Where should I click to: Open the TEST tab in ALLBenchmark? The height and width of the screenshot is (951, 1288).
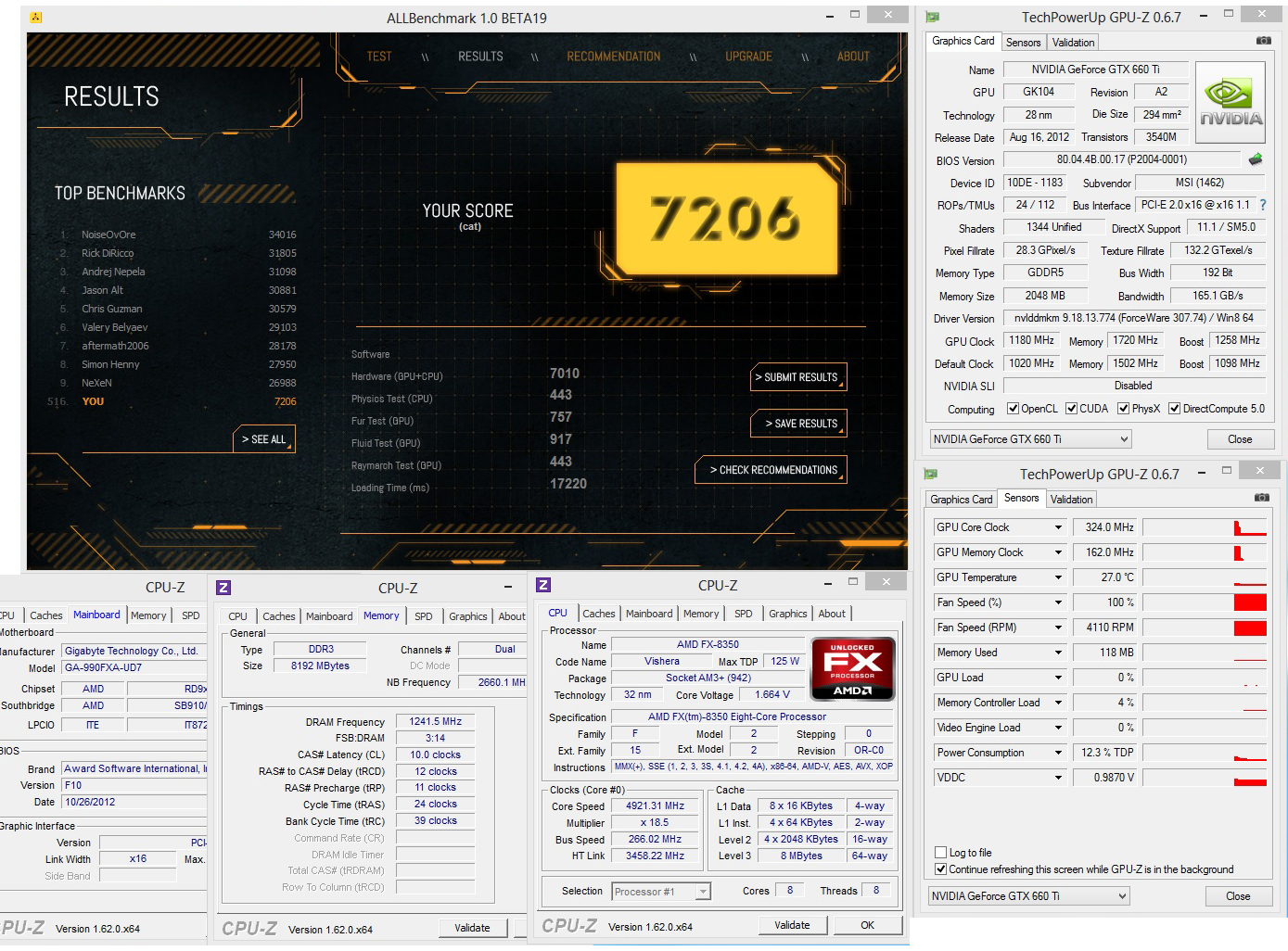[379, 57]
